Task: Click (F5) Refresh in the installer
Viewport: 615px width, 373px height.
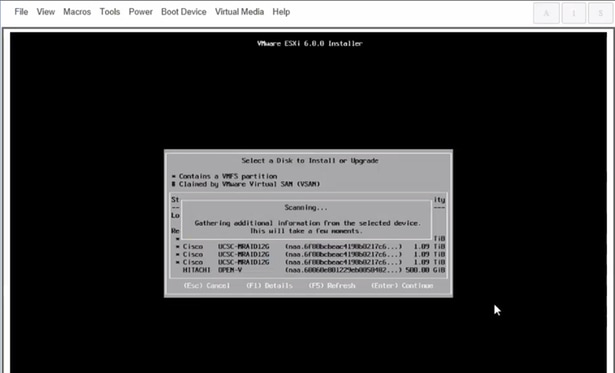Action: [332, 286]
